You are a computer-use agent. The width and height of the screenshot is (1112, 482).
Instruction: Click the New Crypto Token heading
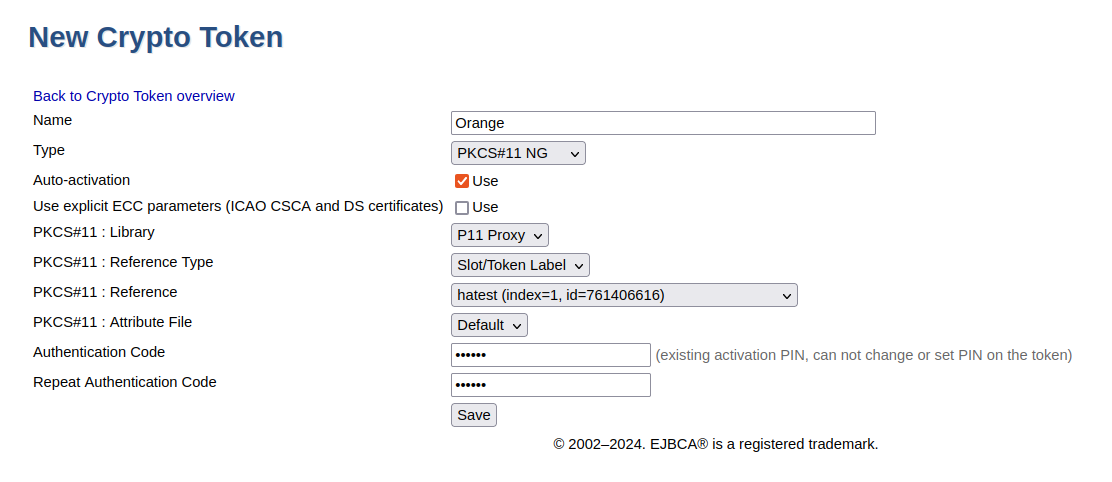(x=156, y=37)
